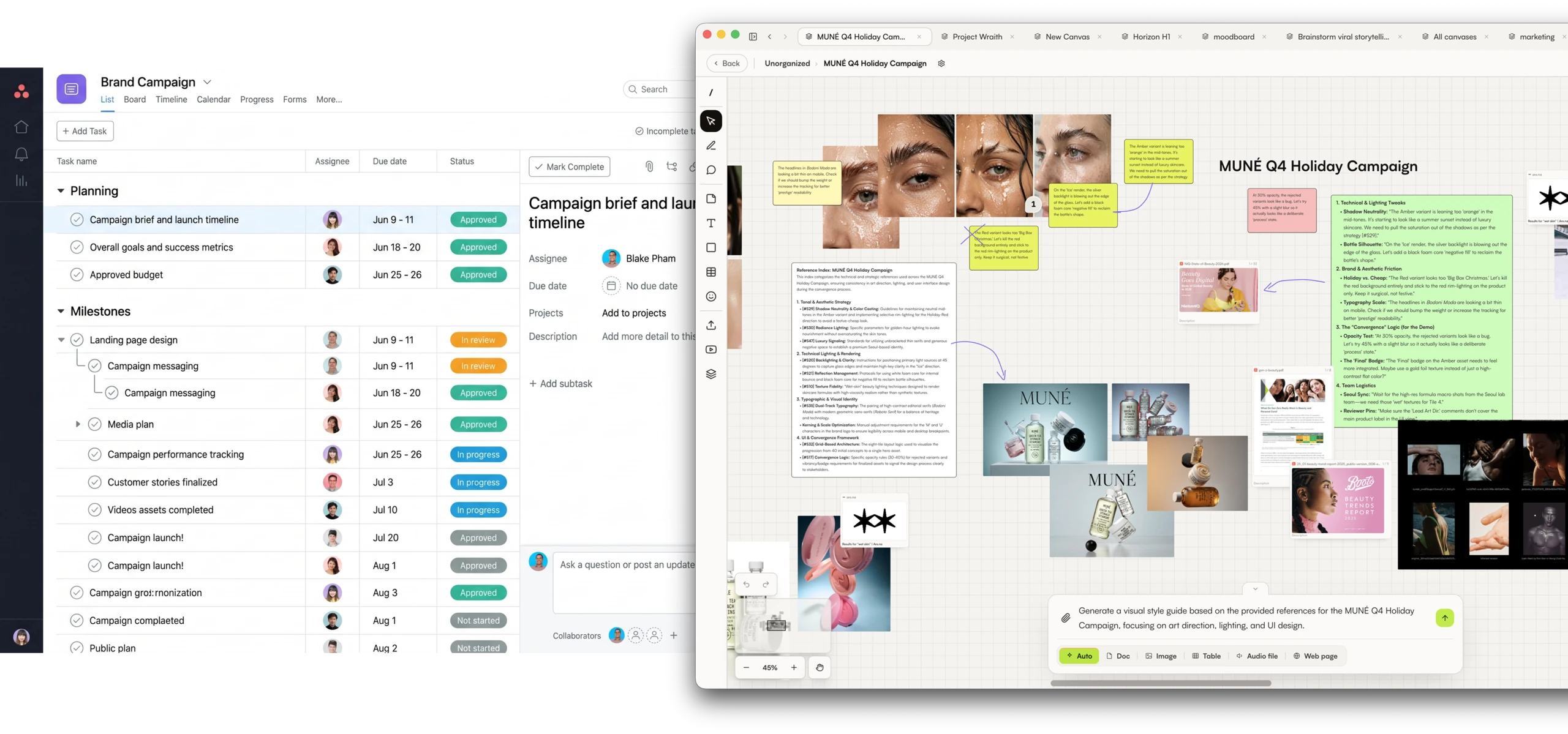Check off Campaign brief and launch timeline
The width and height of the screenshot is (1568, 734).
click(x=77, y=219)
